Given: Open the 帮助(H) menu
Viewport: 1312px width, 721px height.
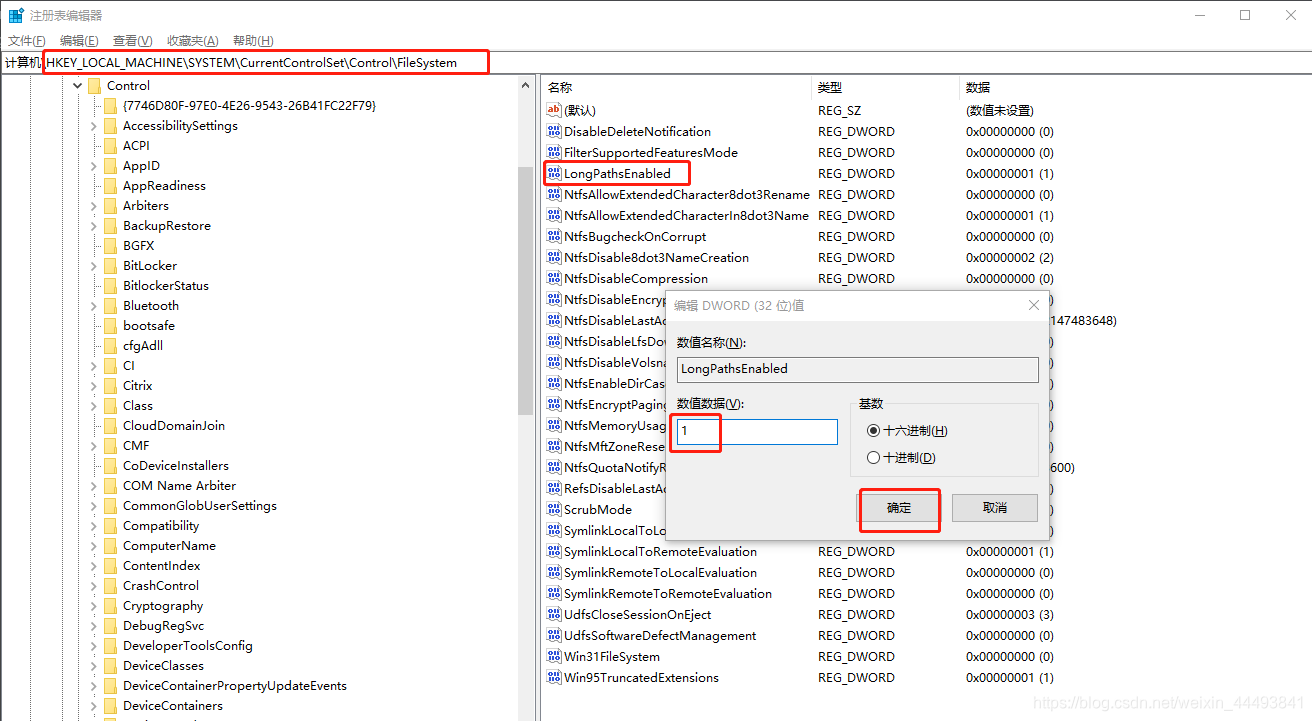Looking at the screenshot, I should pyautogui.click(x=253, y=40).
